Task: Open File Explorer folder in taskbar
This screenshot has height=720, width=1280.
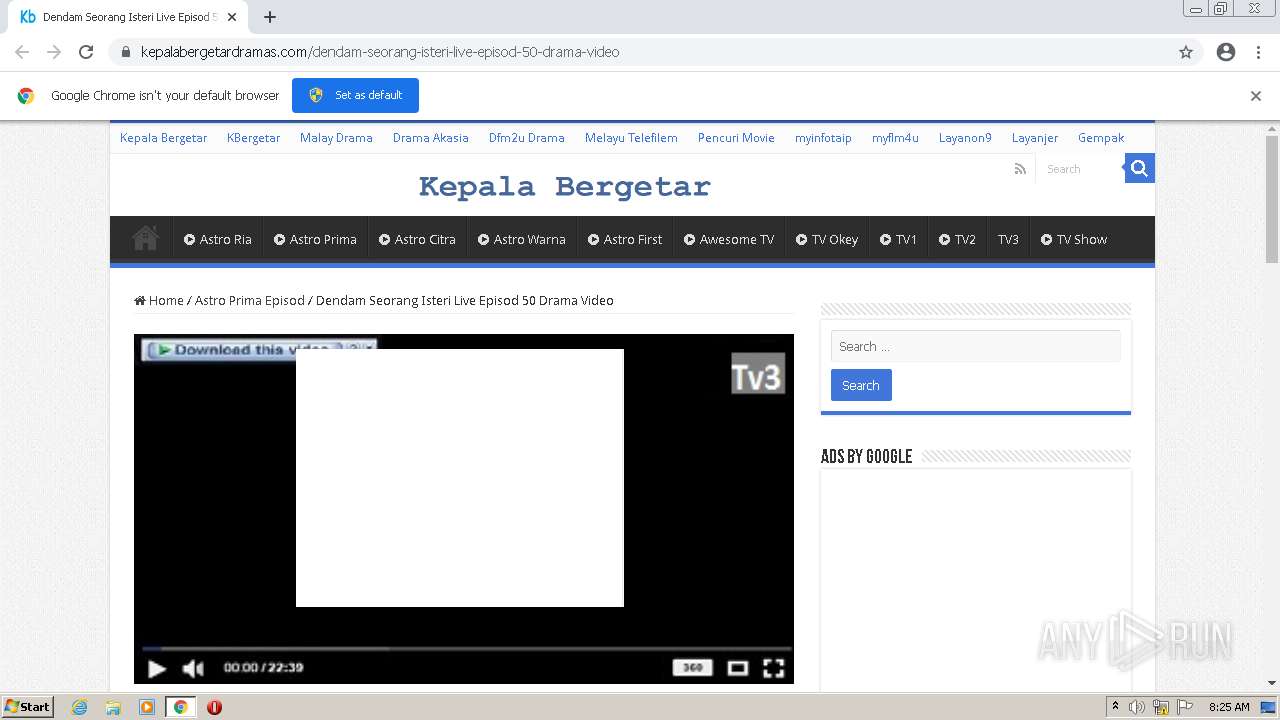Action: pyautogui.click(x=113, y=707)
